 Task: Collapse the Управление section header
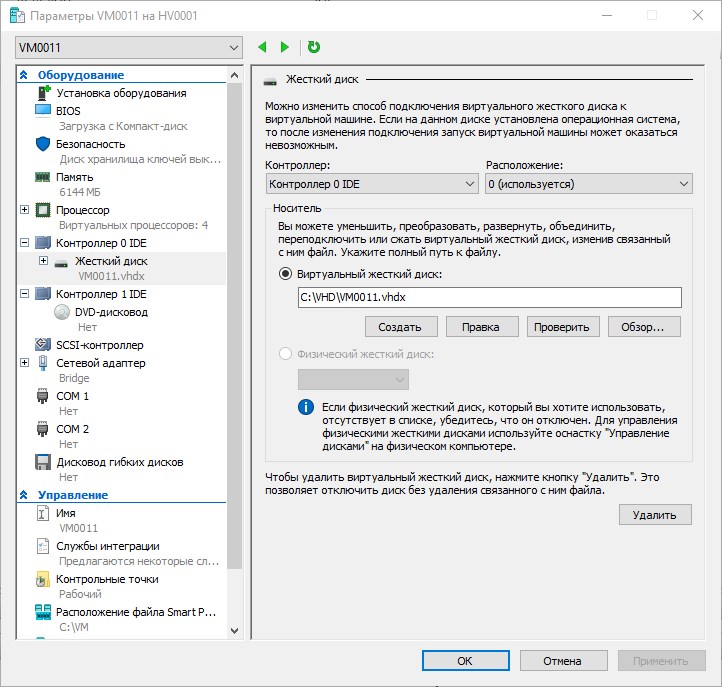pos(24,495)
